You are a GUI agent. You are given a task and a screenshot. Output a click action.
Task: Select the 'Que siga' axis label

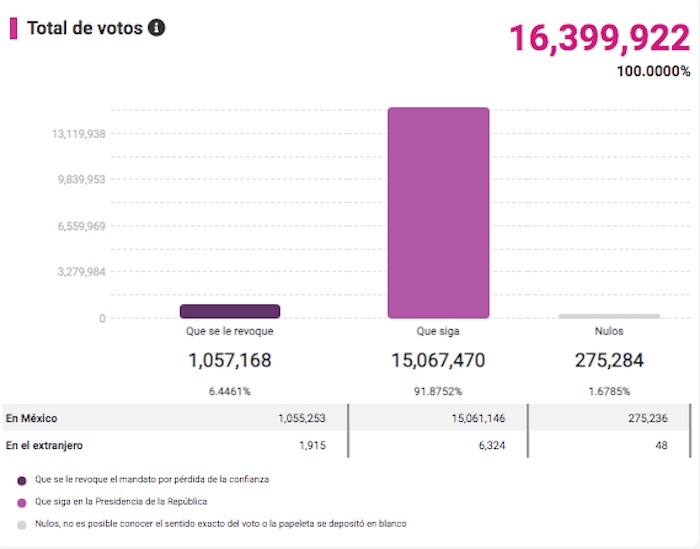(x=438, y=330)
